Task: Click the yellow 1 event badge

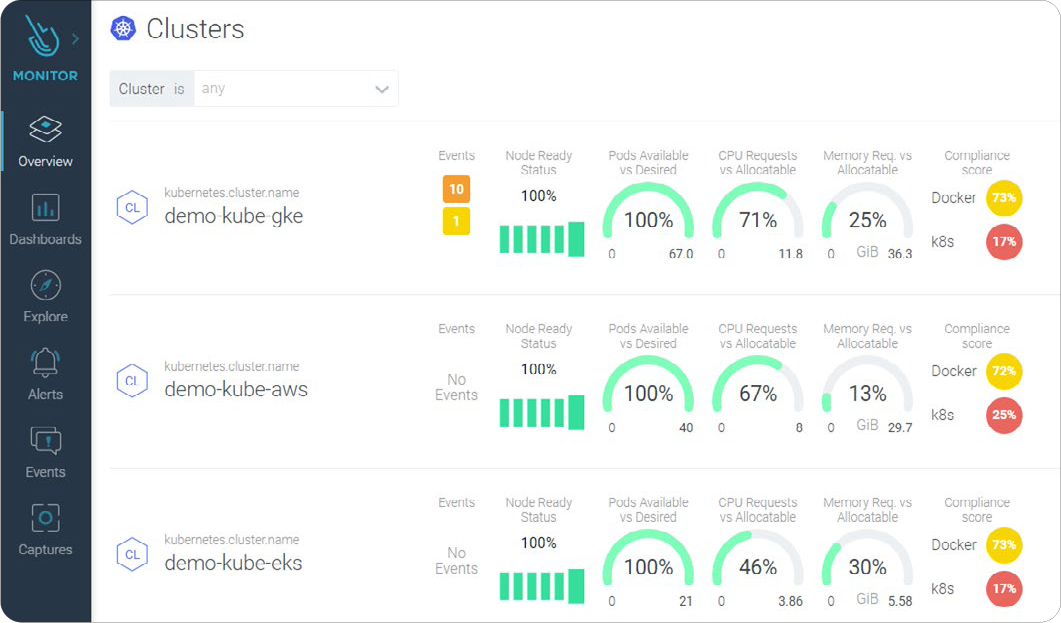Action: click(x=456, y=221)
